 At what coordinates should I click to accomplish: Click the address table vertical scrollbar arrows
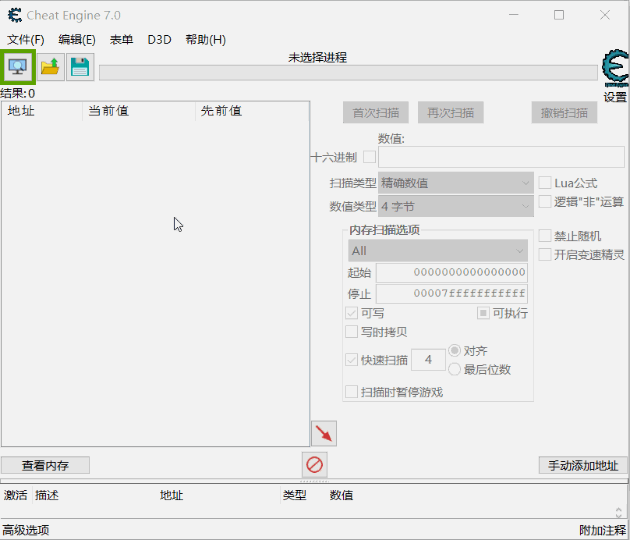[619, 512]
